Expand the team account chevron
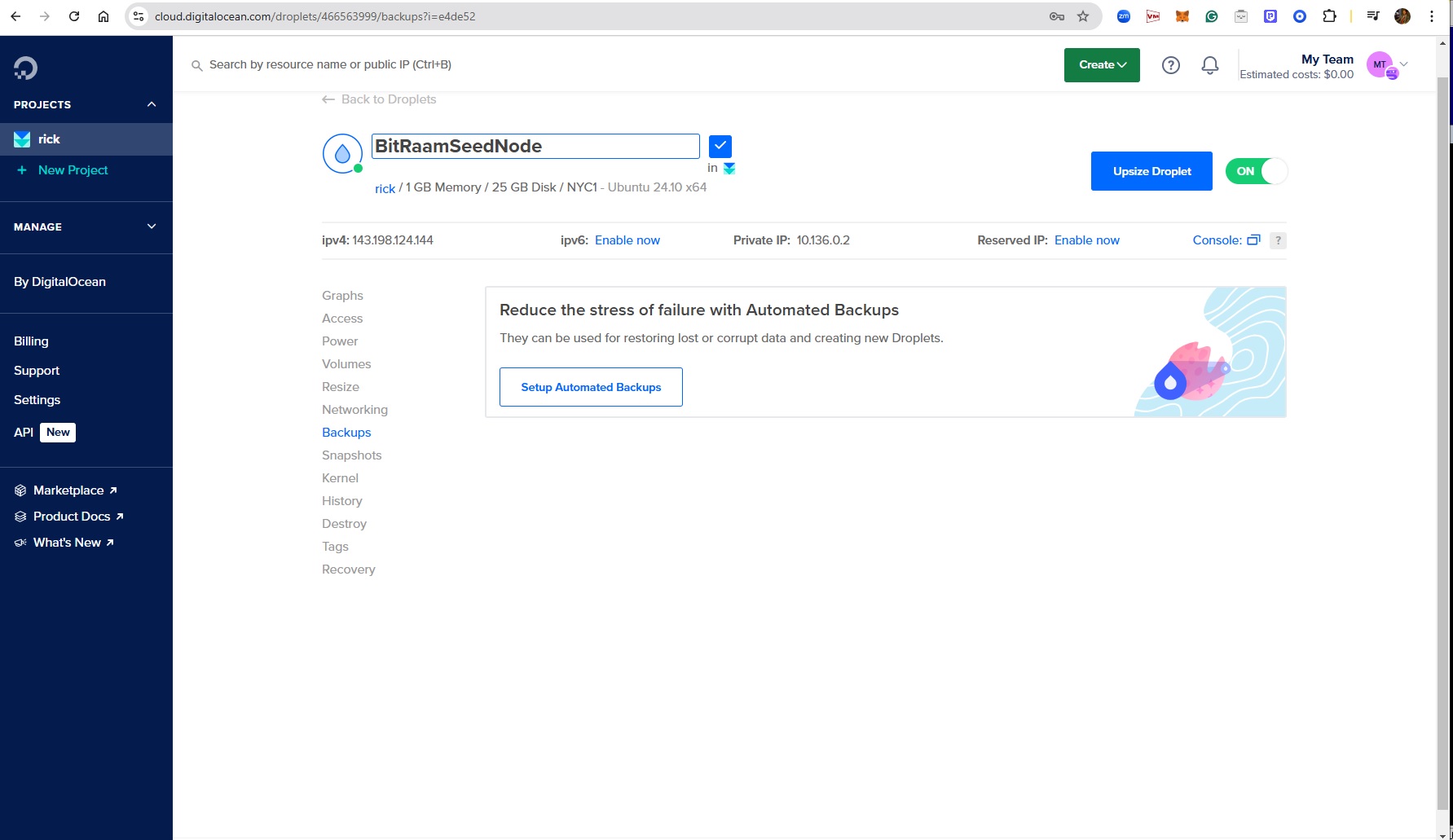This screenshot has height=840, width=1453. (x=1403, y=64)
